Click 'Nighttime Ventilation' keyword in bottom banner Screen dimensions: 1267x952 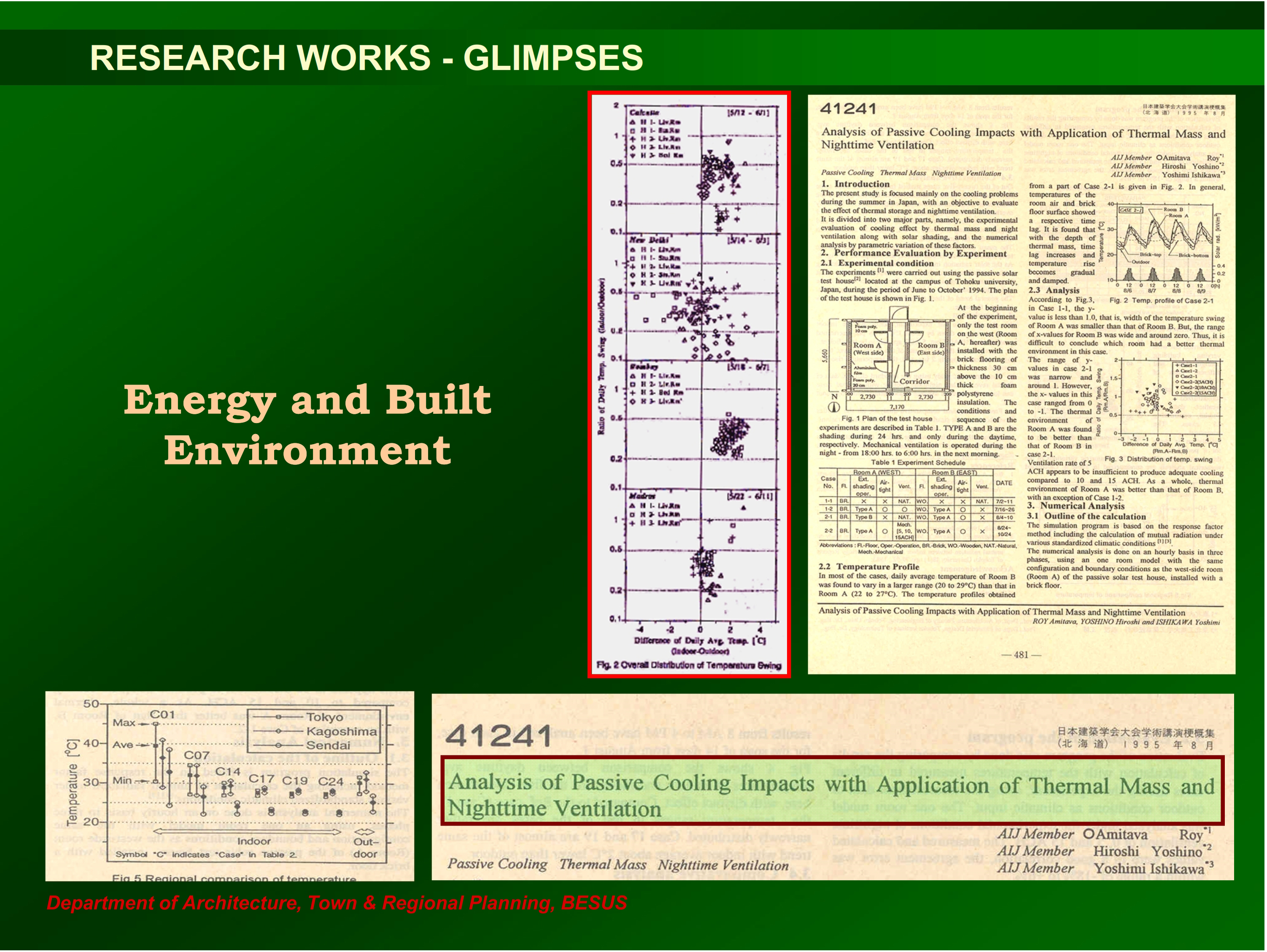point(723,865)
